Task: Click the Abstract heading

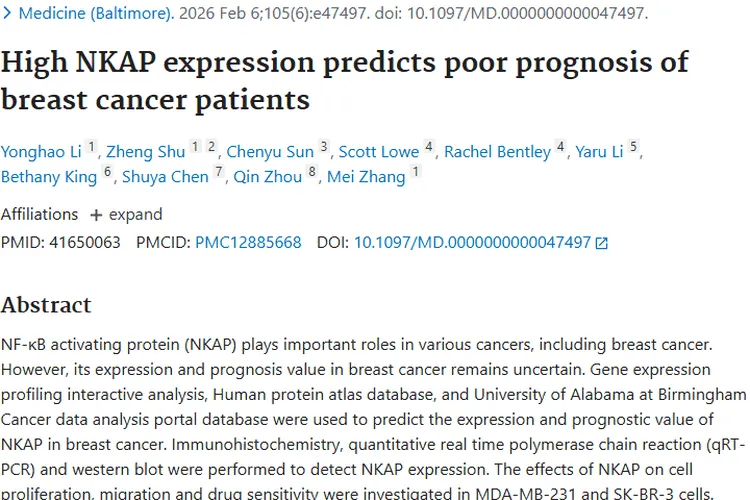Action: point(46,305)
